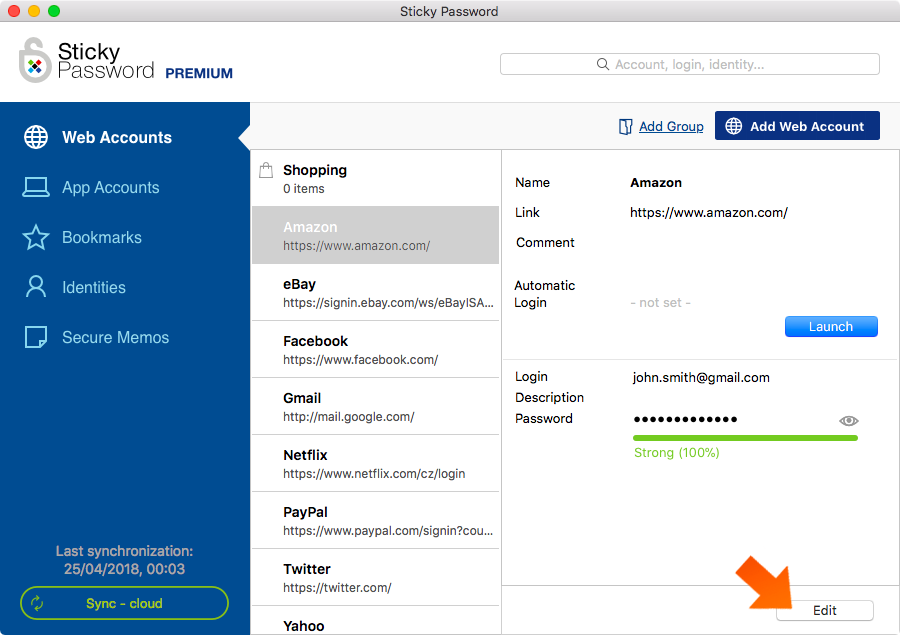Click the macOS green zoom window button
This screenshot has height=635, width=900.
click(54, 11)
